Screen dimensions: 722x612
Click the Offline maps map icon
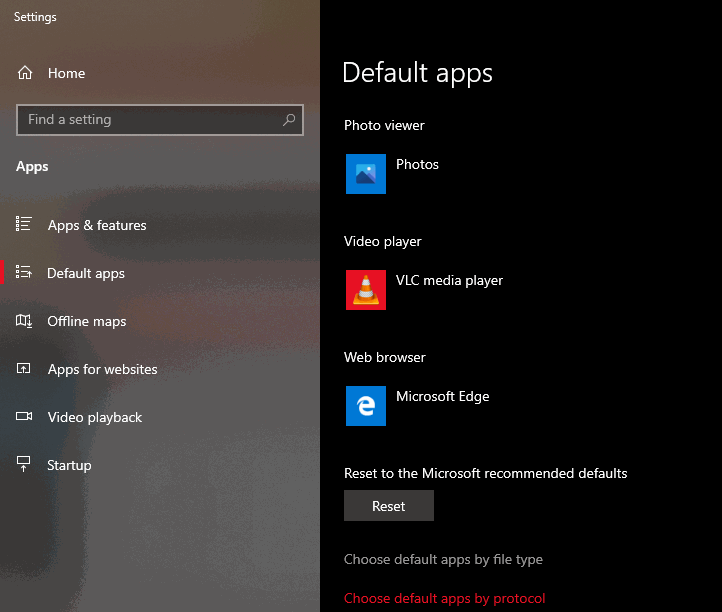24,321
